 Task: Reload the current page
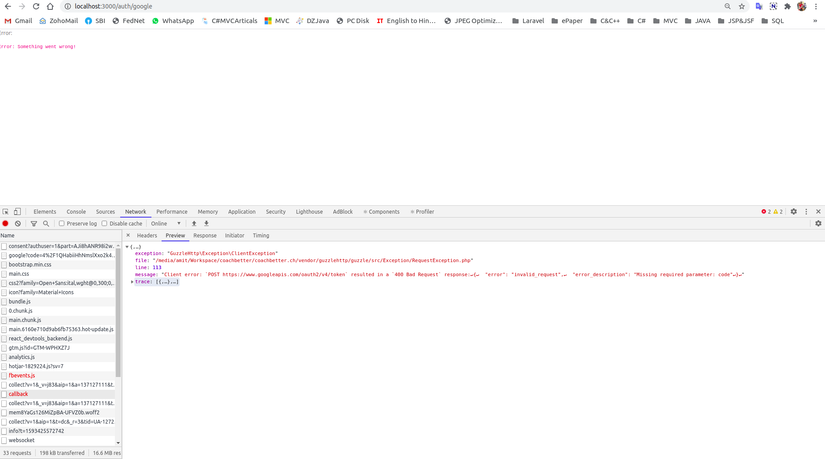tap(36, 6)
